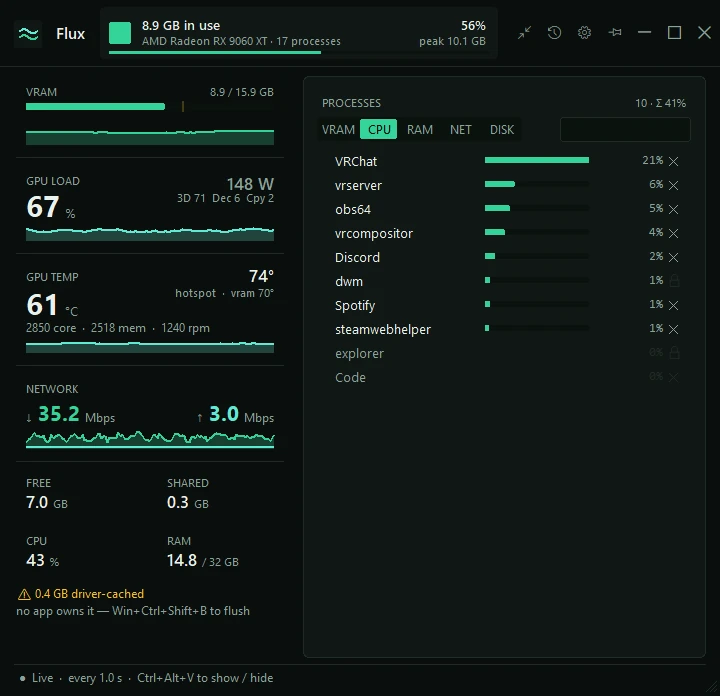
Task: Click the 10 · Σ 41% process total
Action: pos(660,103)
